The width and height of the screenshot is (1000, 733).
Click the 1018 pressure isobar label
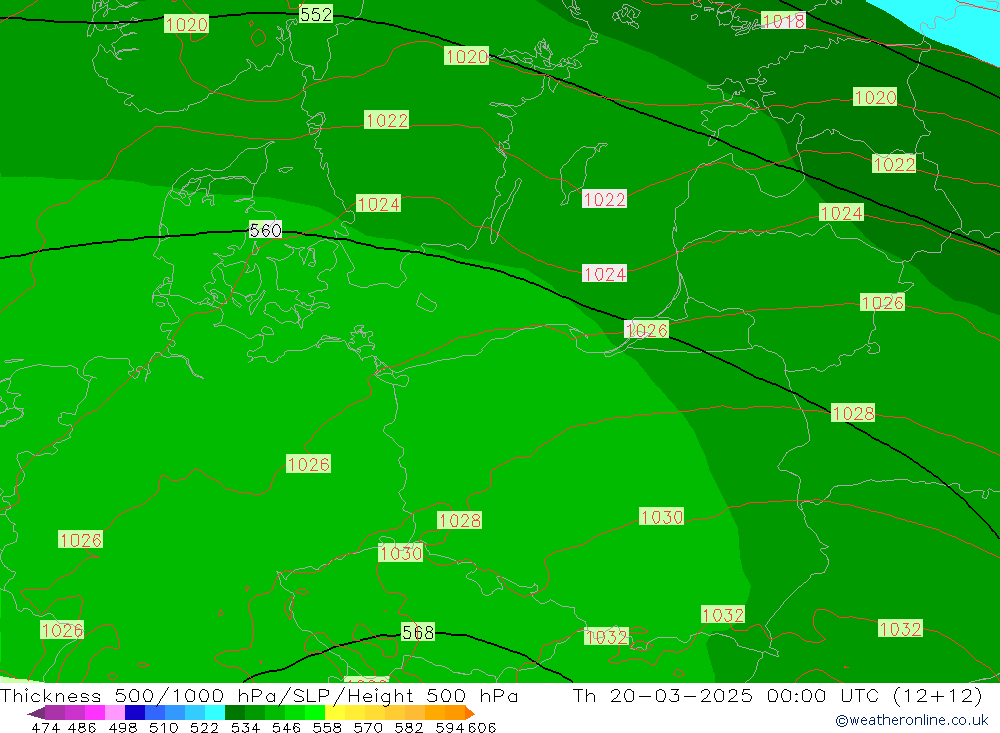(783, 21)
